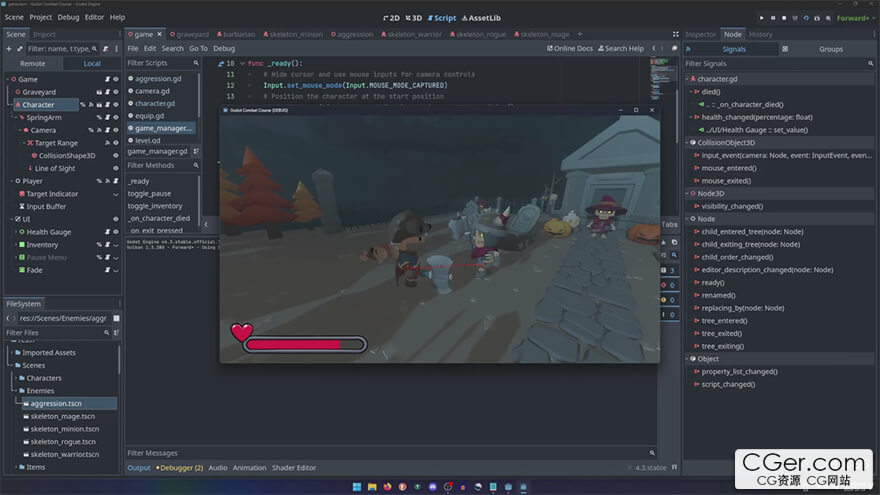Click the Add Child Node plus icon
The image size is (880, 495).
click(10, 48)
